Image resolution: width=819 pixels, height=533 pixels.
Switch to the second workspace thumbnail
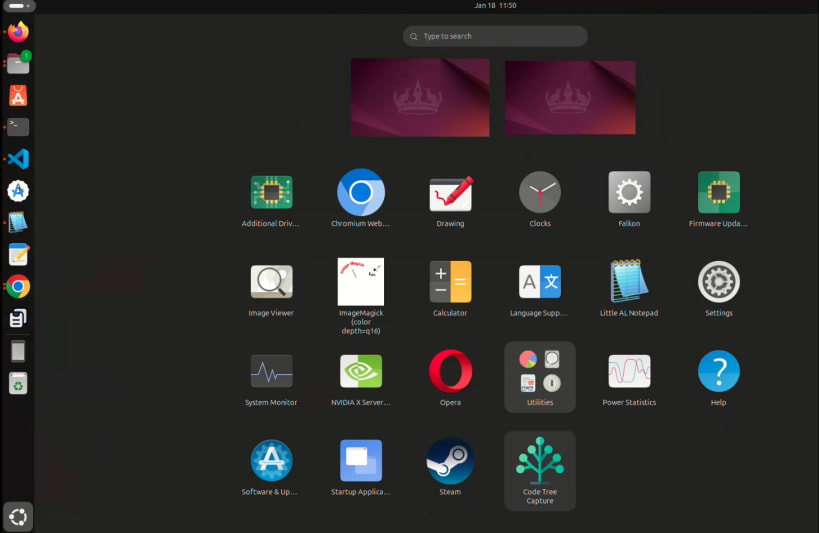pyautogui.click(x=570, y=98)
